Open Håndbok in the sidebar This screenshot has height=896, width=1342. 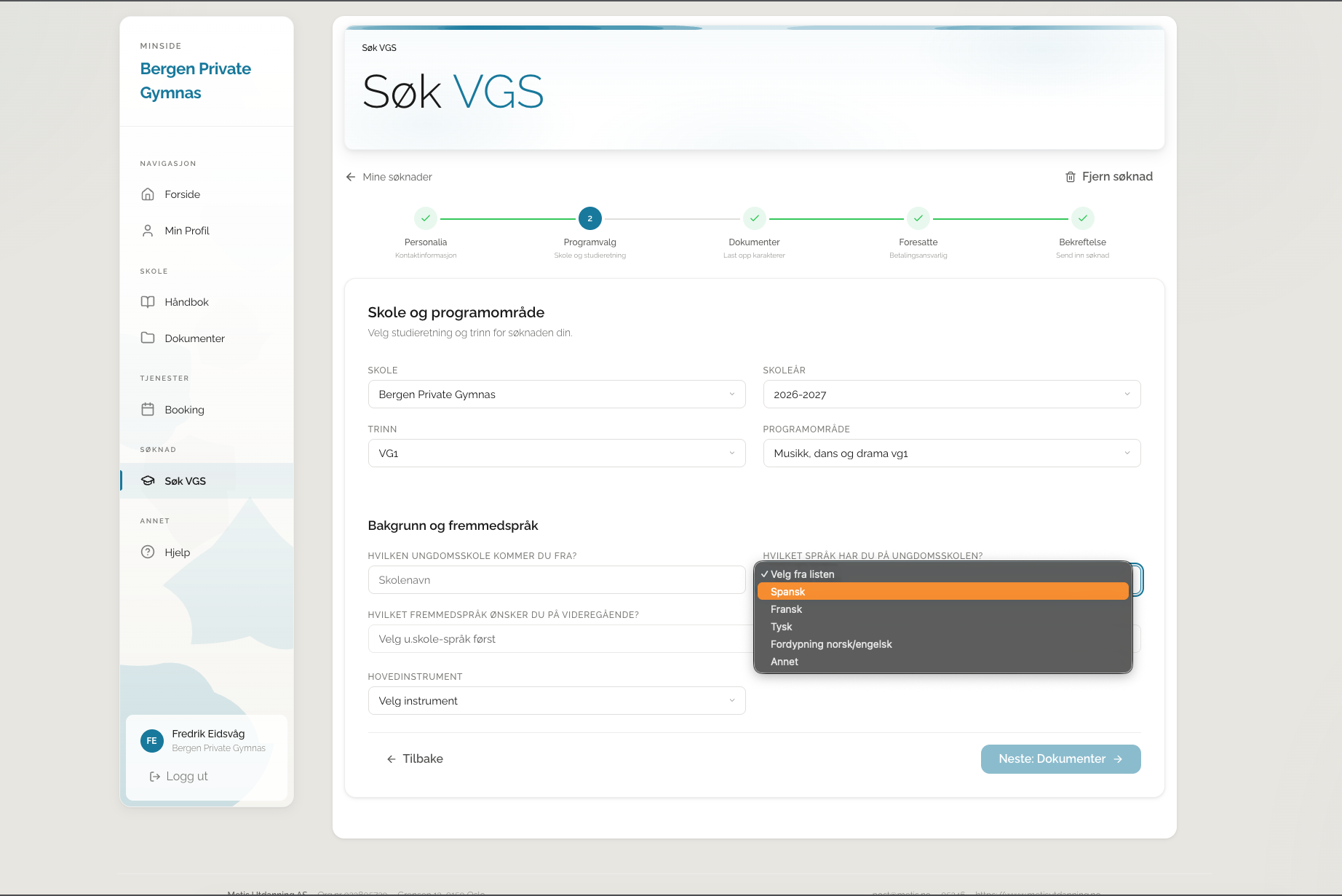(207, 302)
